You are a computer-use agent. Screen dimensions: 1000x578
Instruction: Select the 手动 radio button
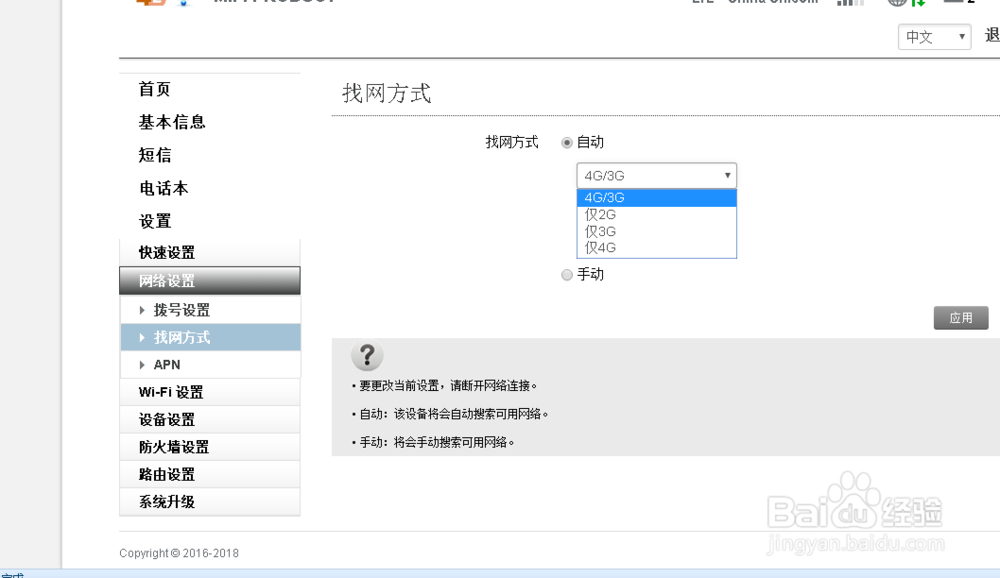(566, 274)
